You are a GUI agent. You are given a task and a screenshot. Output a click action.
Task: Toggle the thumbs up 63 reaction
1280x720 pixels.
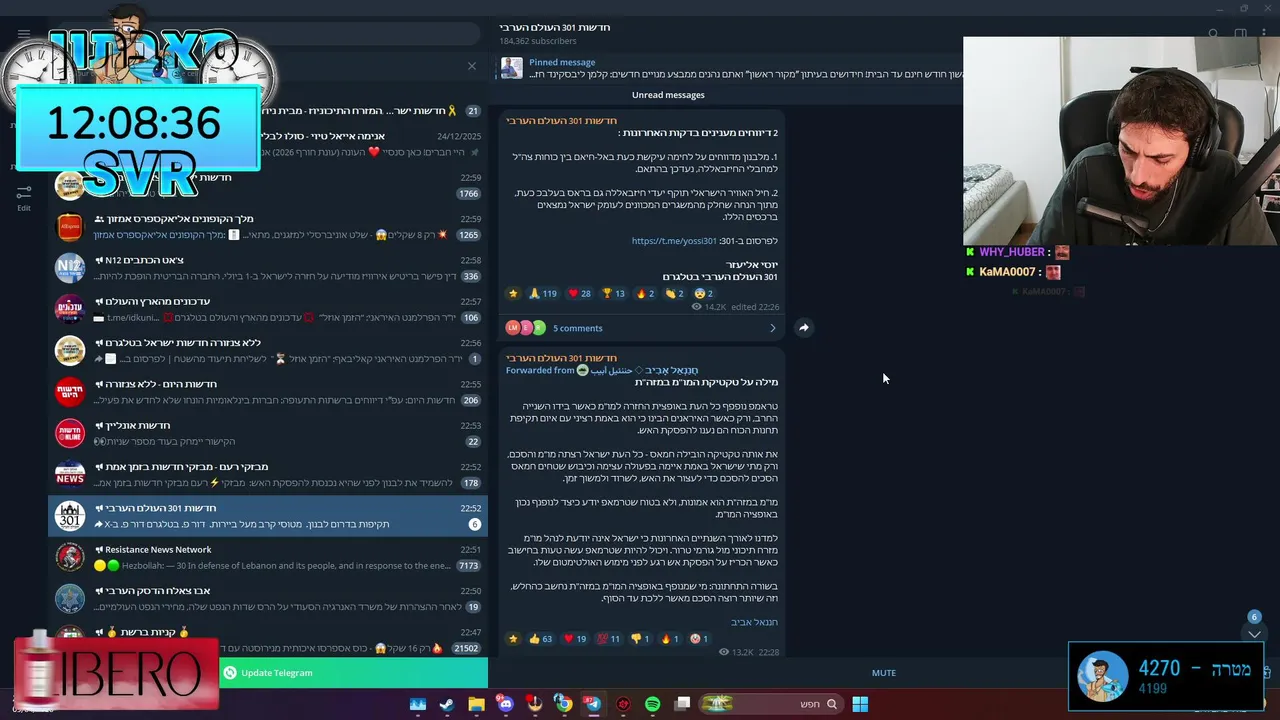(x=540, y=638)
